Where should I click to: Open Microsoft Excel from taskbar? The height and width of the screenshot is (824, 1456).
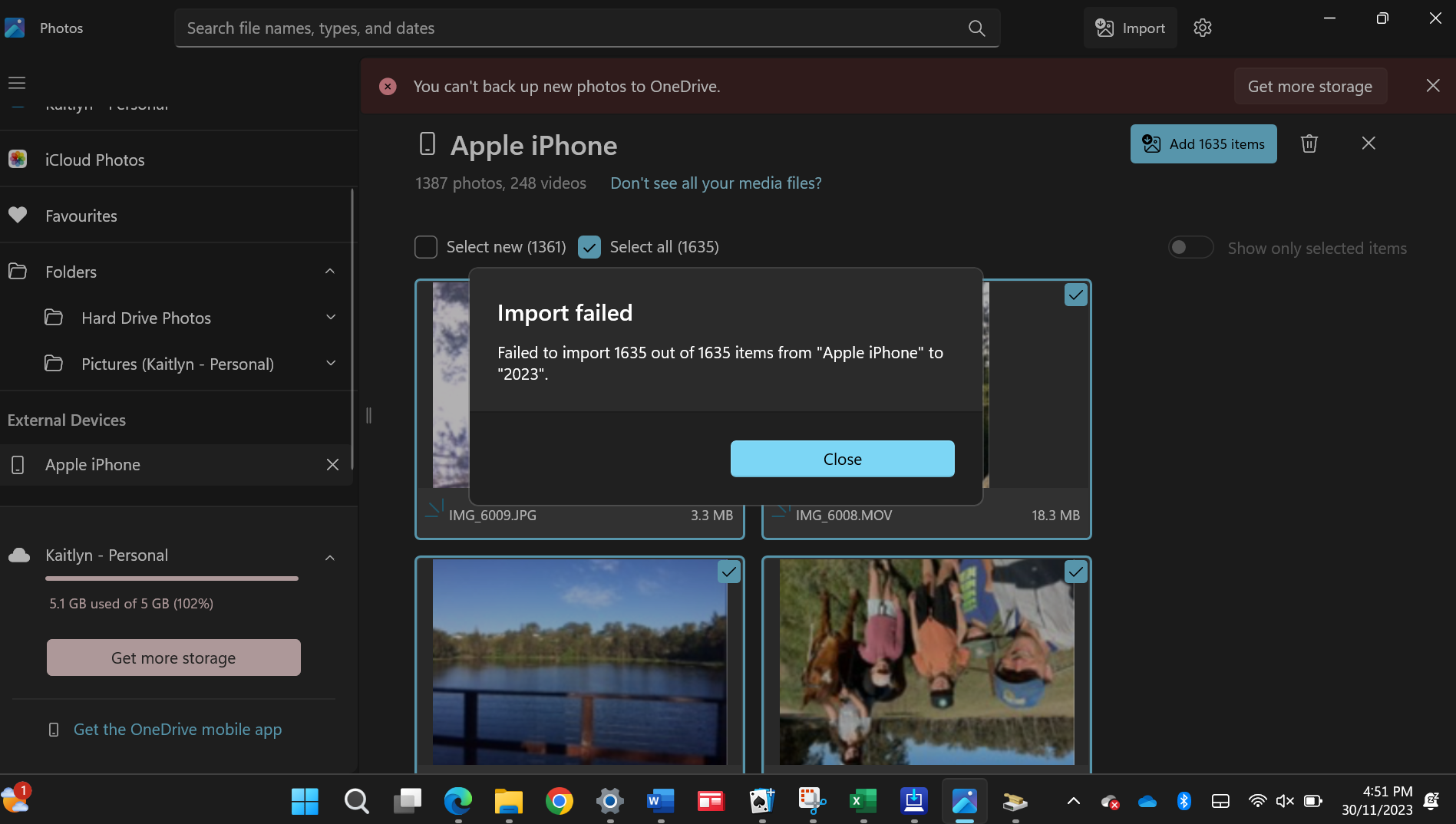click(863, 801)
